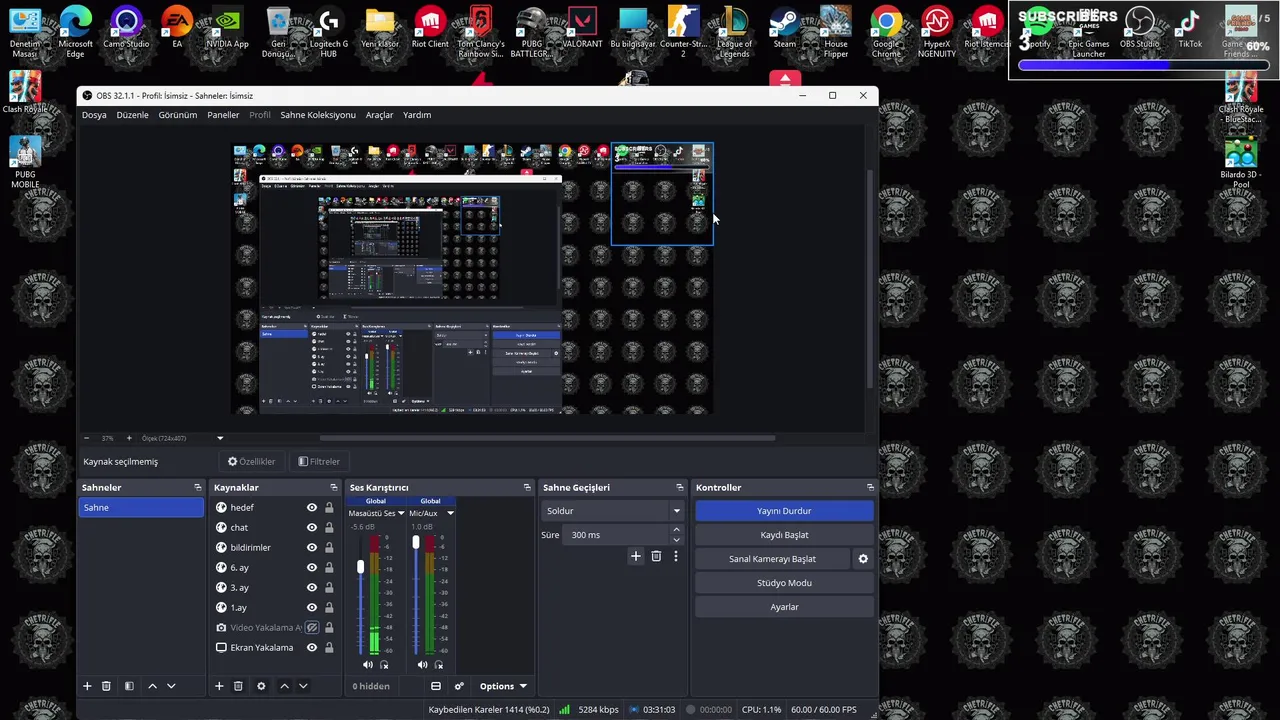
Task: Open source Özellikler button
Action: coord(251,462)
